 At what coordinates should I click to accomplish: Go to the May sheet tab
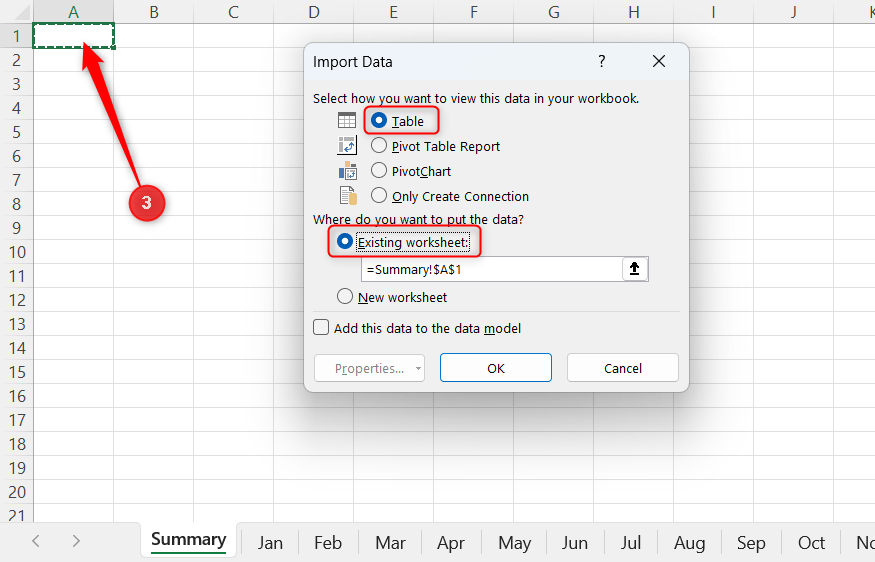coord(515,542)
